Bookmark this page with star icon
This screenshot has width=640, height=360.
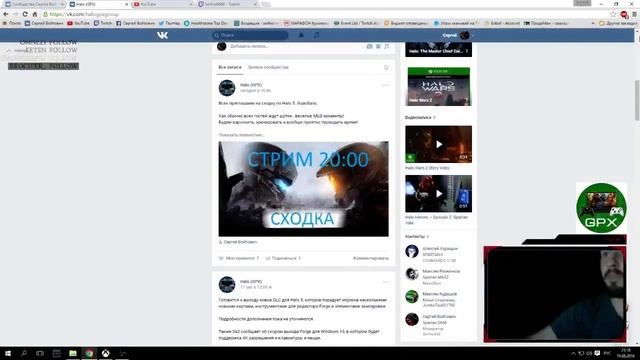point(613,14)
